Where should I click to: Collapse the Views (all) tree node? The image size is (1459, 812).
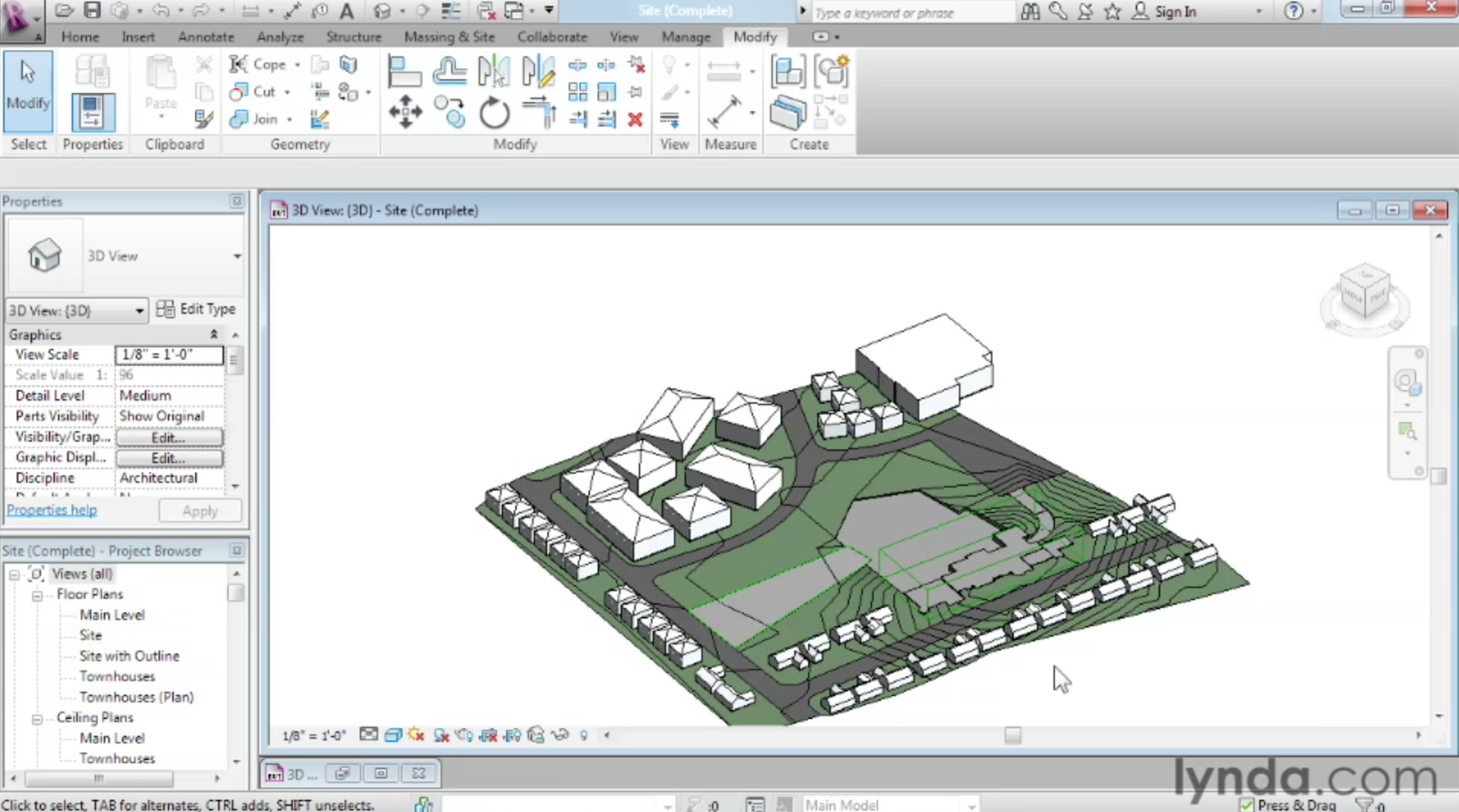click(x=15, y=574)
